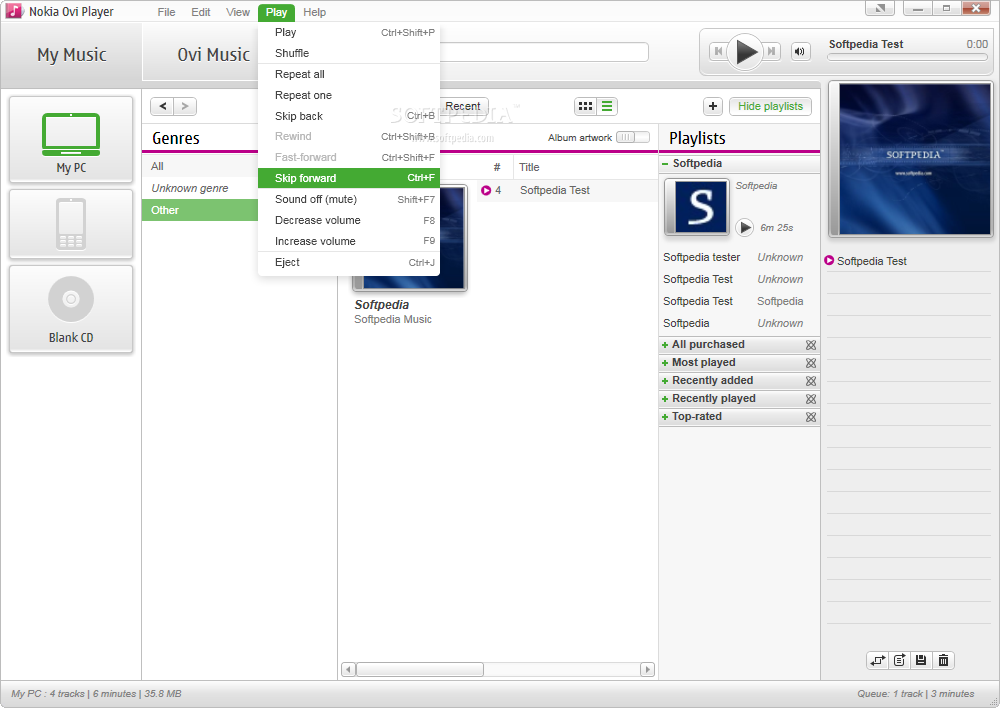Select the Unknown genre entry
1000x708 pixels.
click(x=200, y=188)
